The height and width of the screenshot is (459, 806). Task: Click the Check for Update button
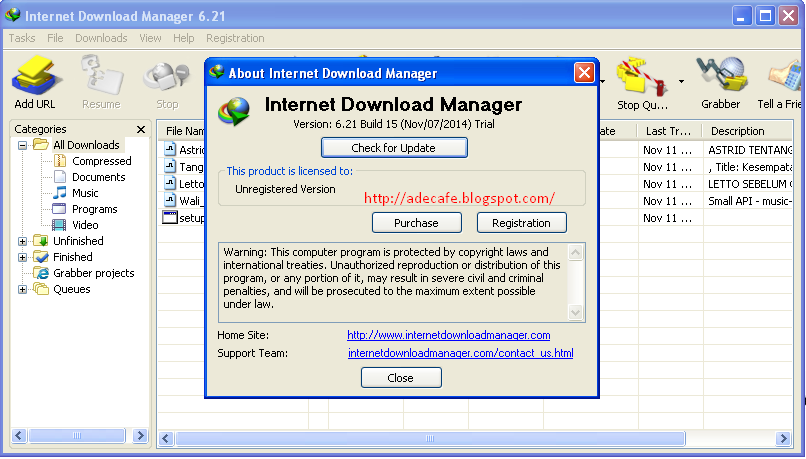394,148
